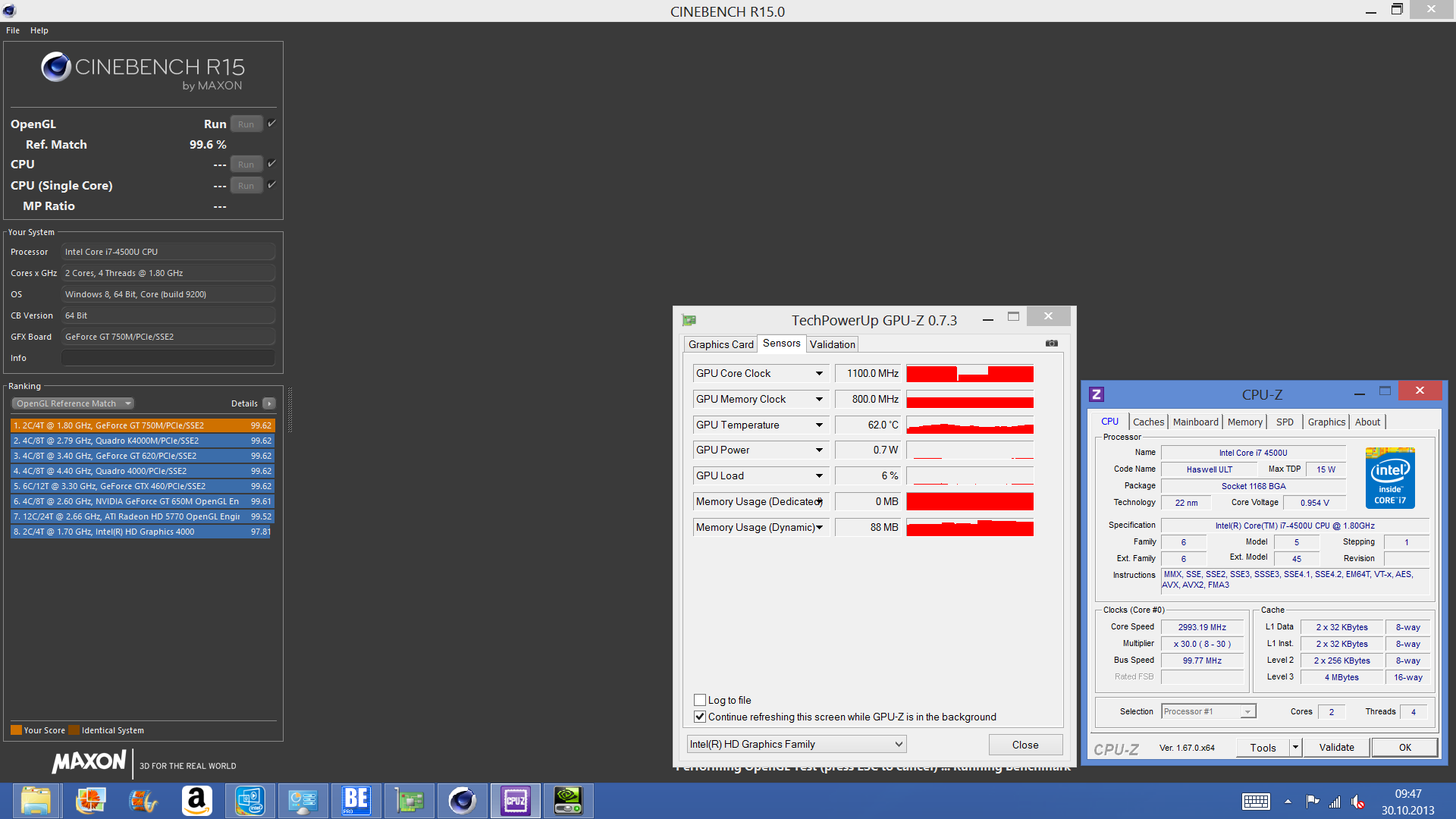This screenshot has height=819, width=1456.
Task: Open Amazon app on taskbar
Action: (x=196, y=801)
